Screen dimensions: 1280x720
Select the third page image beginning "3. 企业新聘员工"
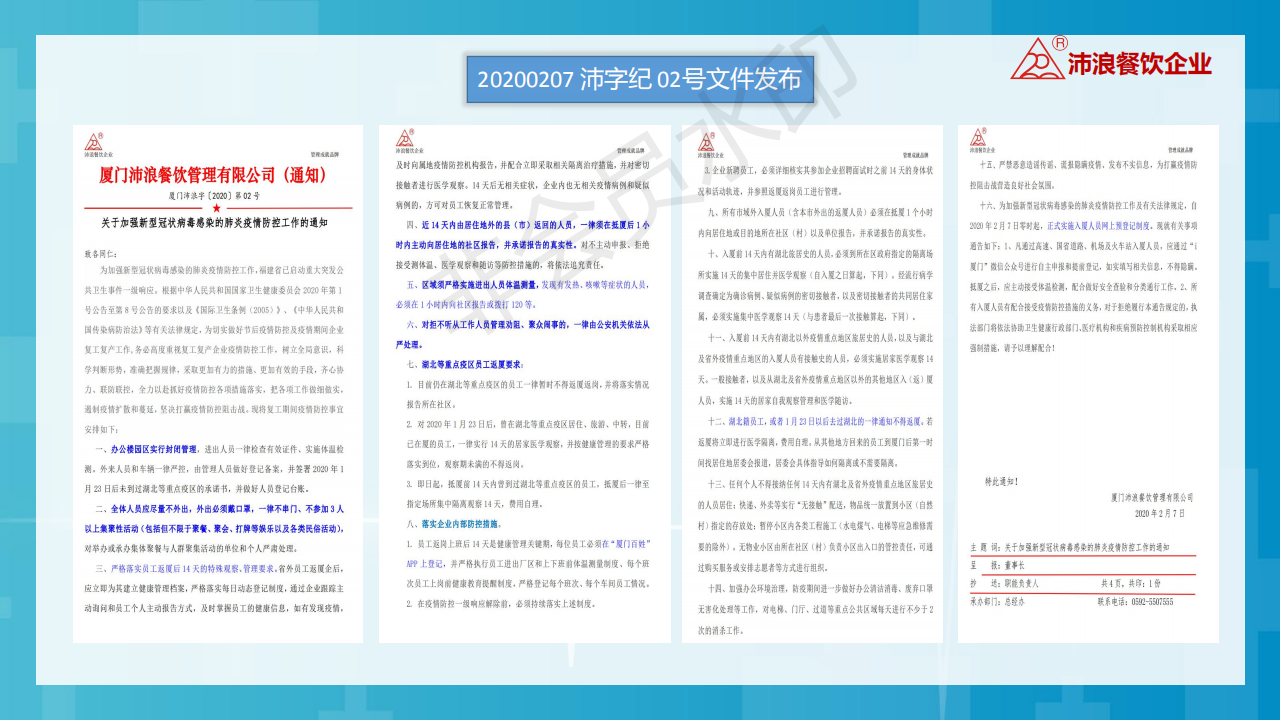[x=812, y=384]
